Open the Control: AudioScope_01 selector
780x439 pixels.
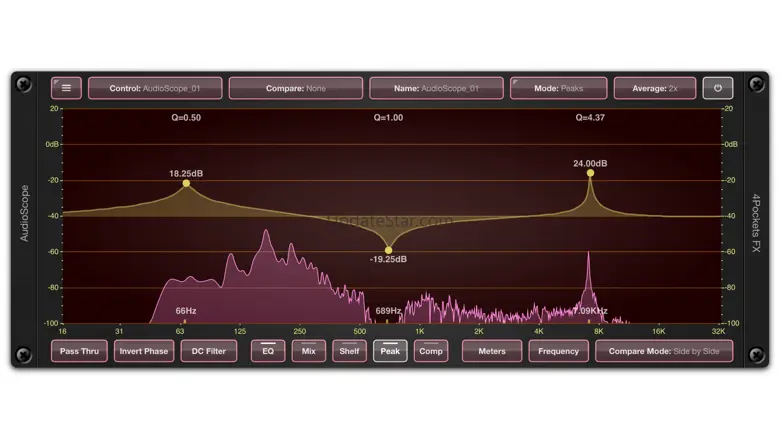[155, 88]
